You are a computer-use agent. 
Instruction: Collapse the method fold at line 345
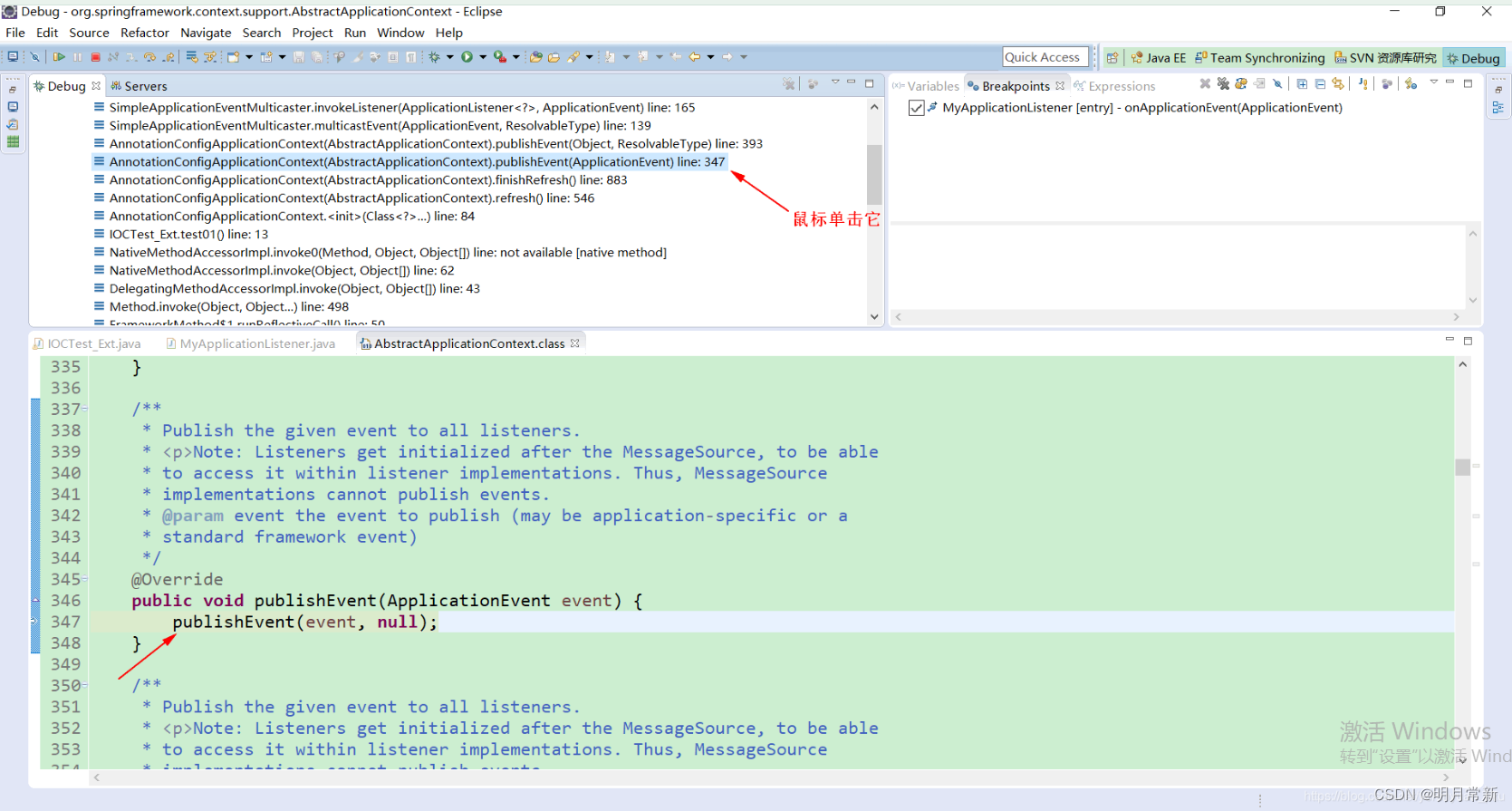coord(85,578)
